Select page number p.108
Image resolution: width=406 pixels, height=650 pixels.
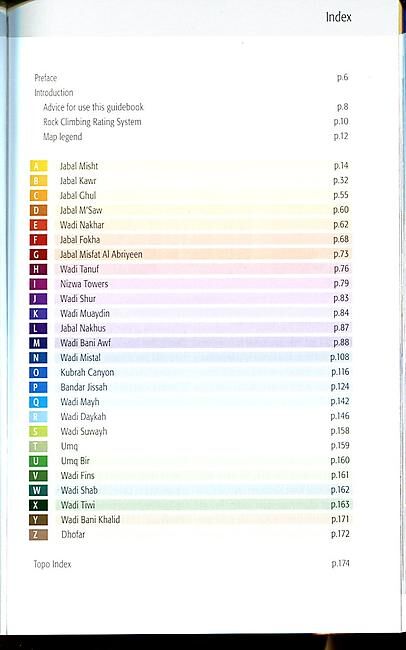pyautogui.click(x=340, y=357)
